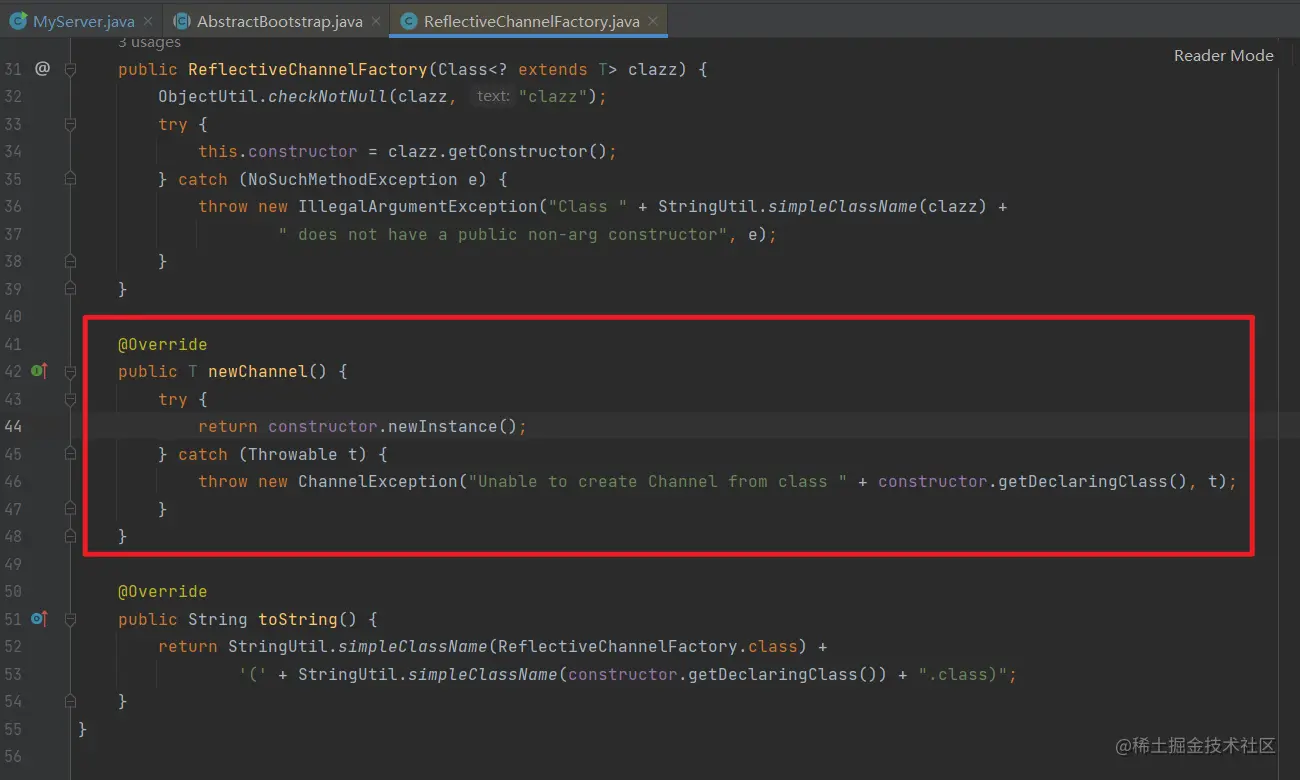Collapse the catch block on line 35

tap(70, 179)
